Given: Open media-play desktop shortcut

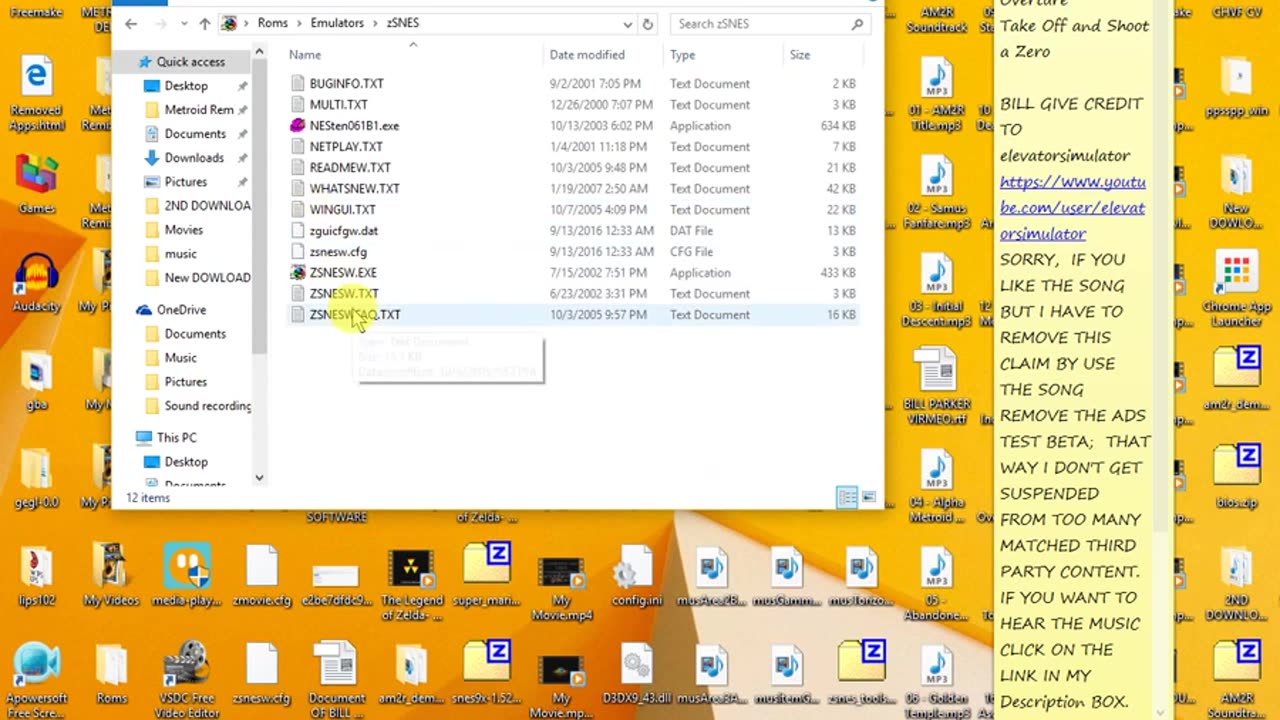Looking at the screenshot, I should tap(186, 576).
